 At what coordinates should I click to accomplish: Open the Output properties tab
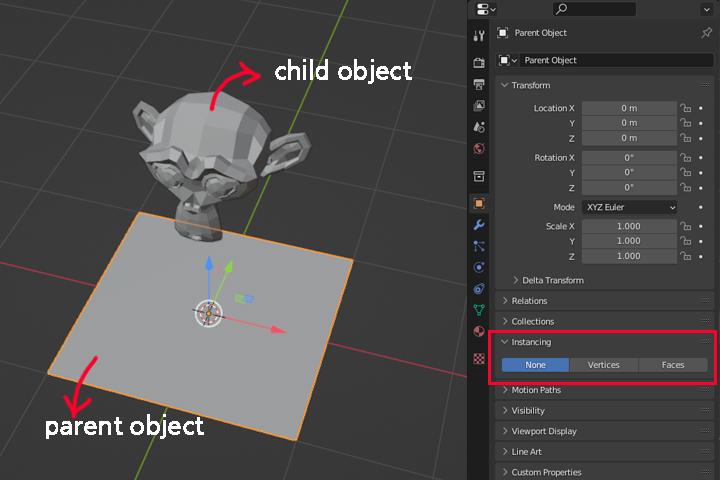(x=479, y=84)
